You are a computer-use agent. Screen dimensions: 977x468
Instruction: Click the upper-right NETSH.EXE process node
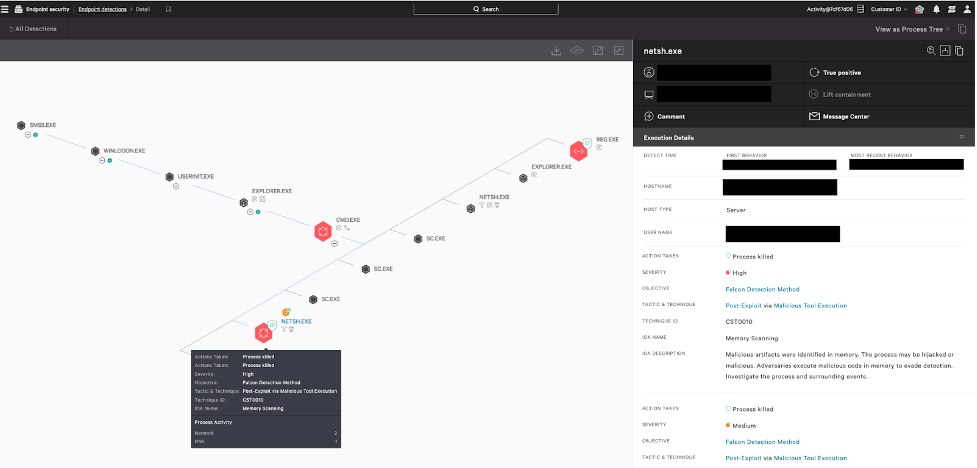tap(471, 208)
